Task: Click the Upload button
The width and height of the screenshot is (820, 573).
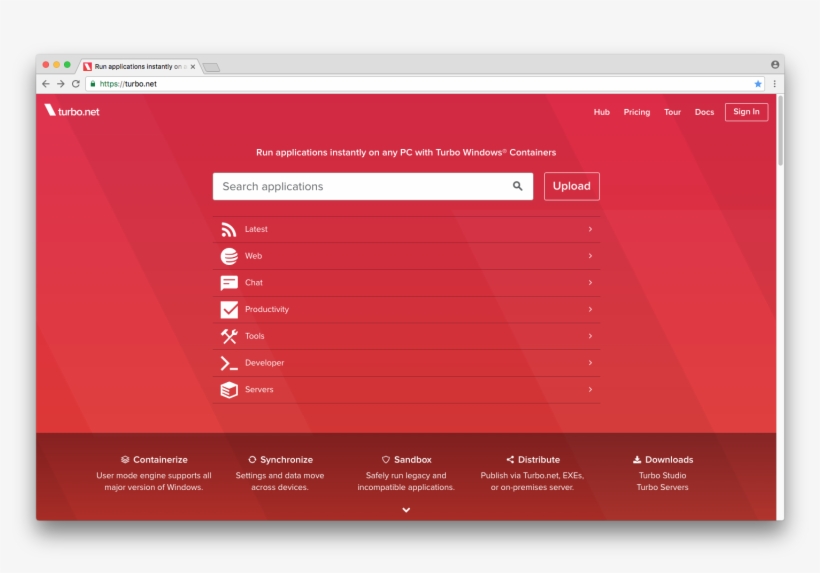Action: [x=572, y=186]
